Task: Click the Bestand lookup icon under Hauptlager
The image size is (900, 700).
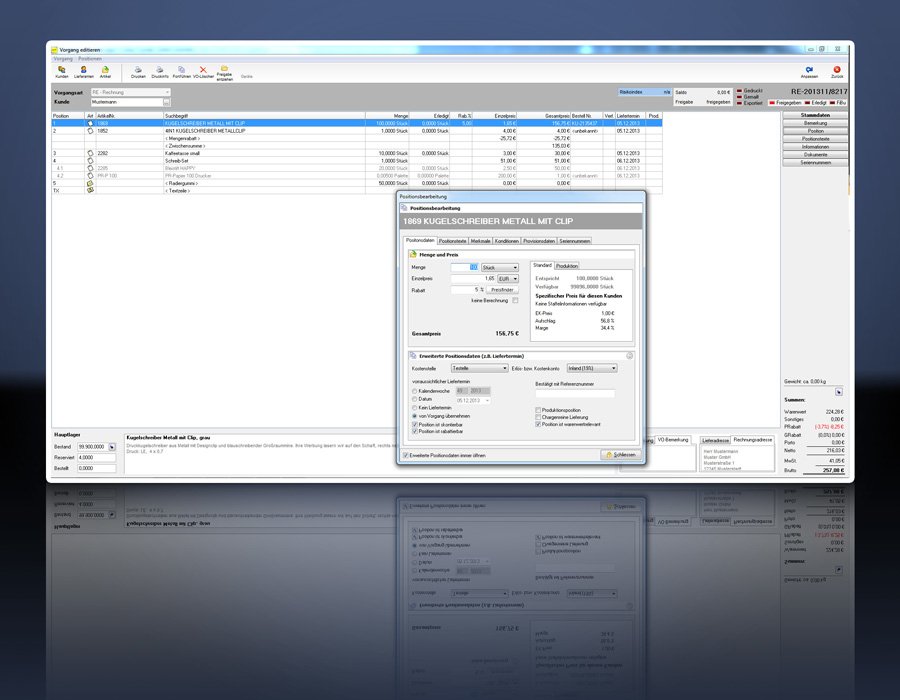Action: click(112, 447)
